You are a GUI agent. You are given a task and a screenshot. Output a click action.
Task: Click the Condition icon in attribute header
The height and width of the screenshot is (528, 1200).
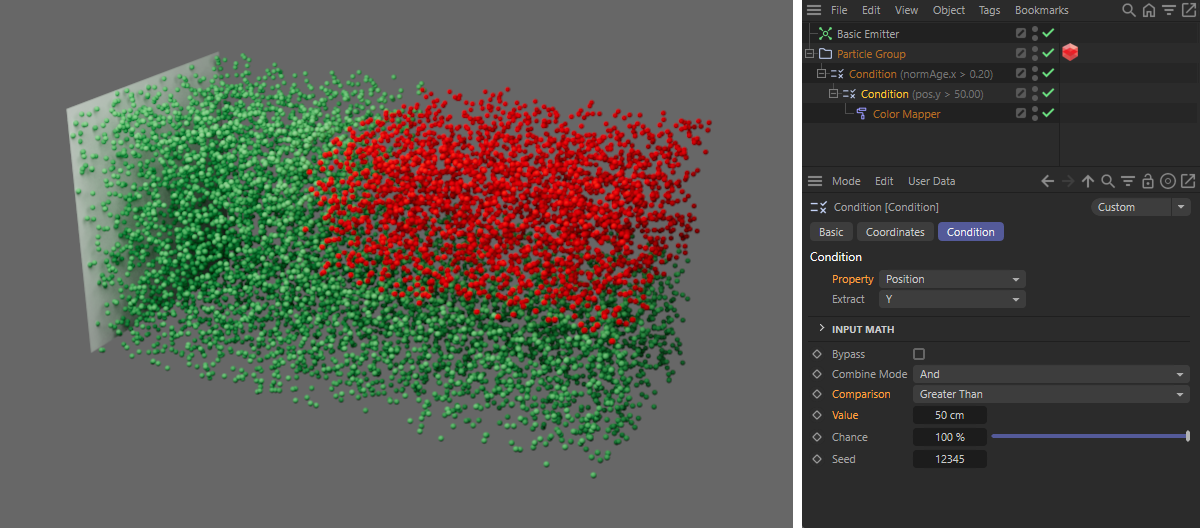pyautogui.click(x=818, y=207)
